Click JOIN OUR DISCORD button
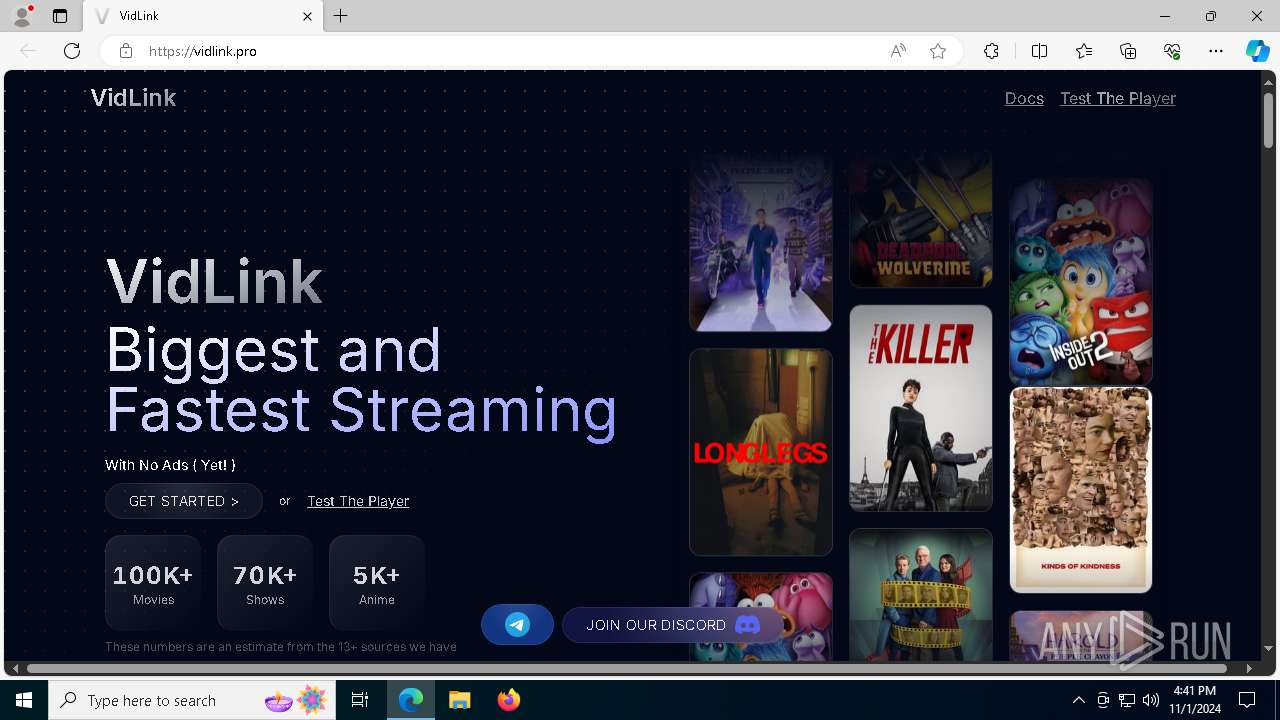The image size is (1280, 720). (674, 625)
